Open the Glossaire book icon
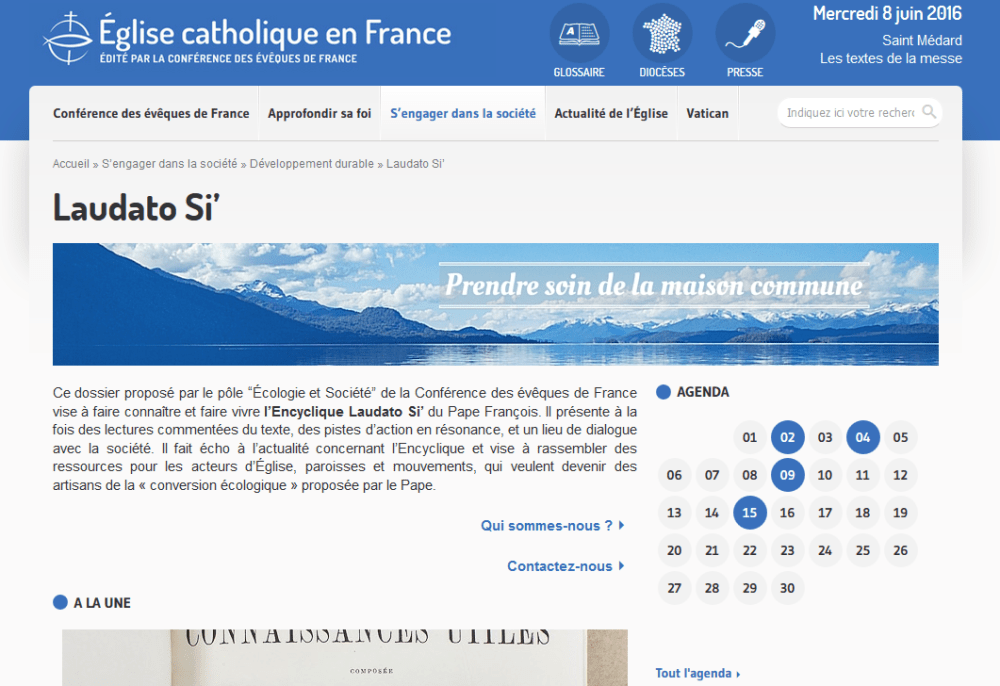 [578, 33]
